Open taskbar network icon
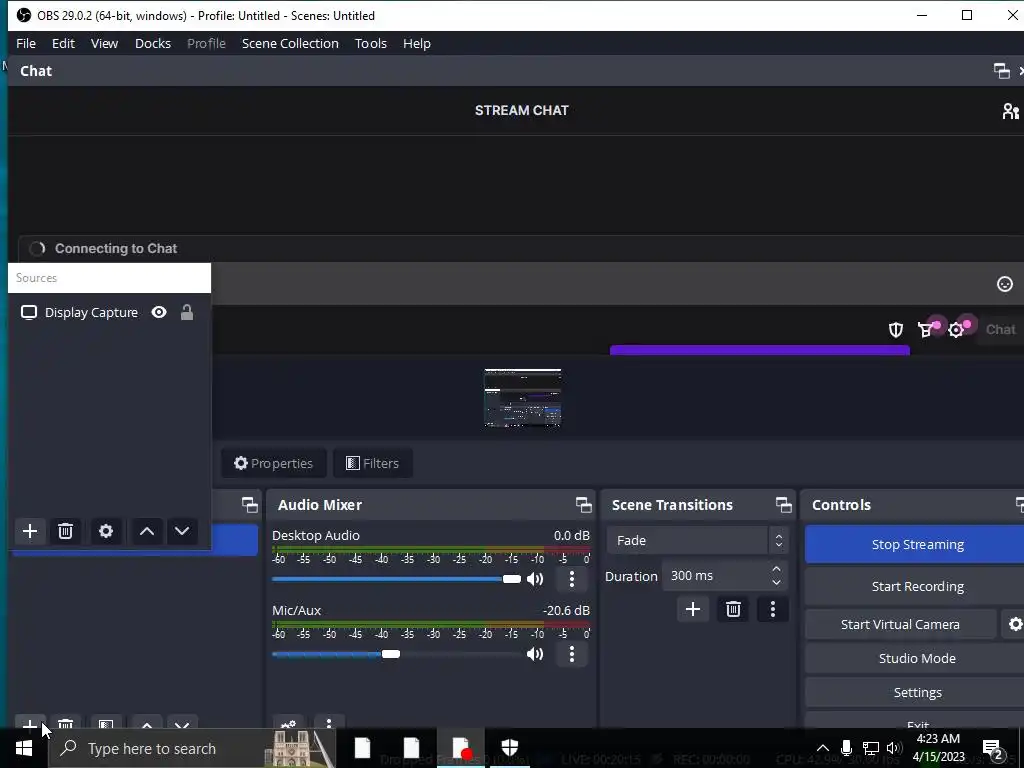This screenshot has height=768, width=1024. coord(871,748)
